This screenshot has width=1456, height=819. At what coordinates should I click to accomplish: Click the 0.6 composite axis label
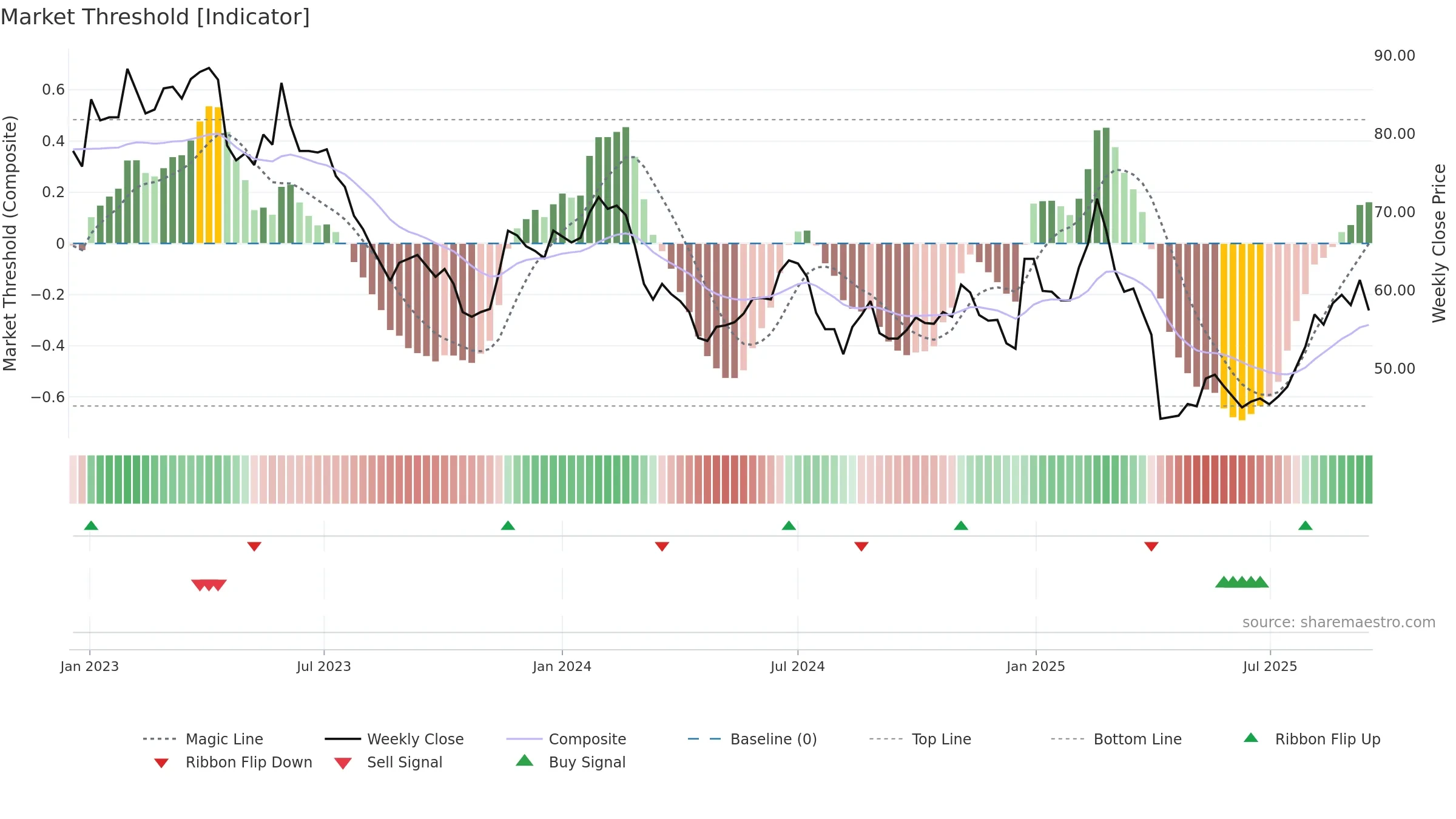coord(53,90)
